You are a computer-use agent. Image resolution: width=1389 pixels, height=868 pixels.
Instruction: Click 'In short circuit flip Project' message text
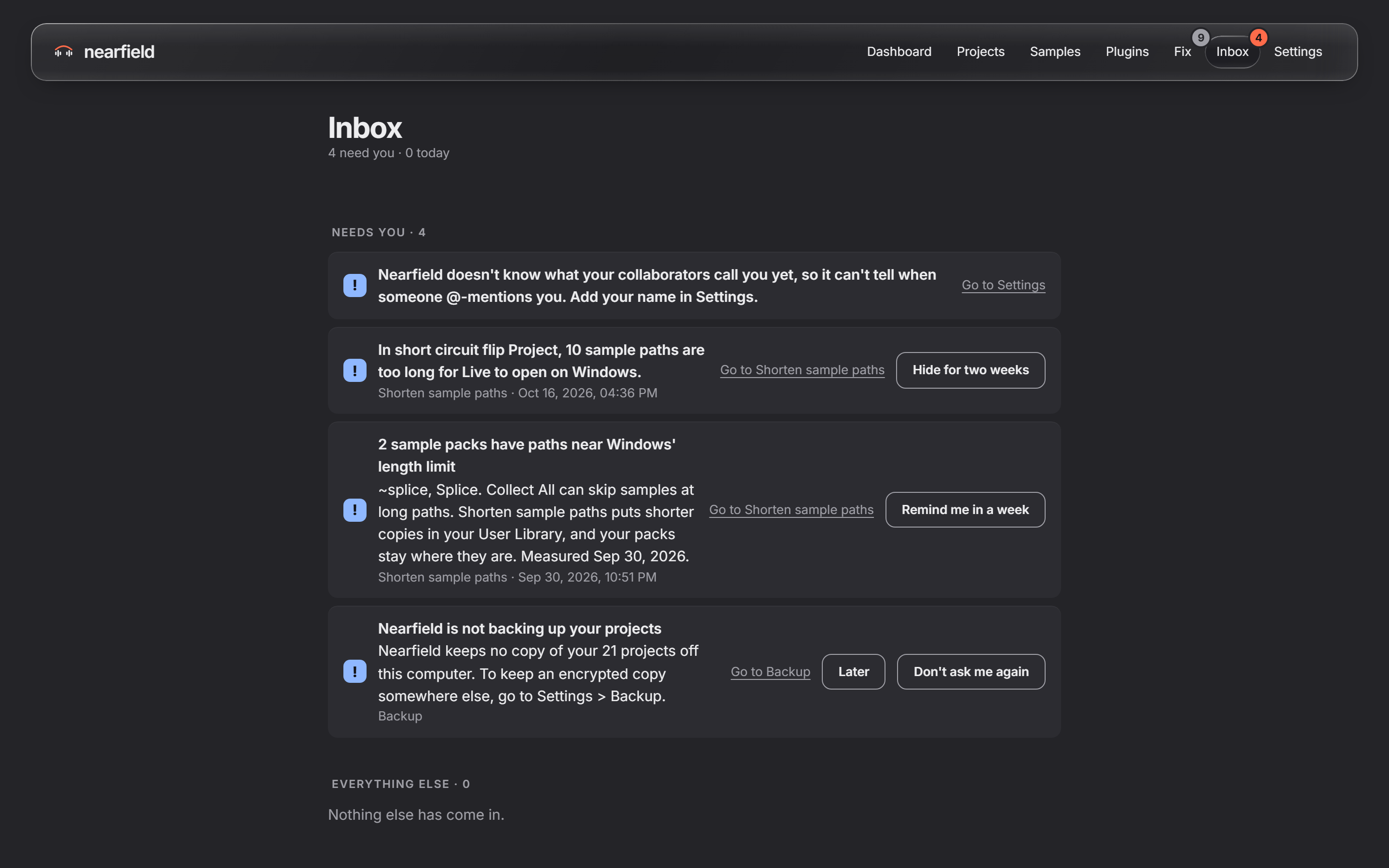(x=541, y=361)
